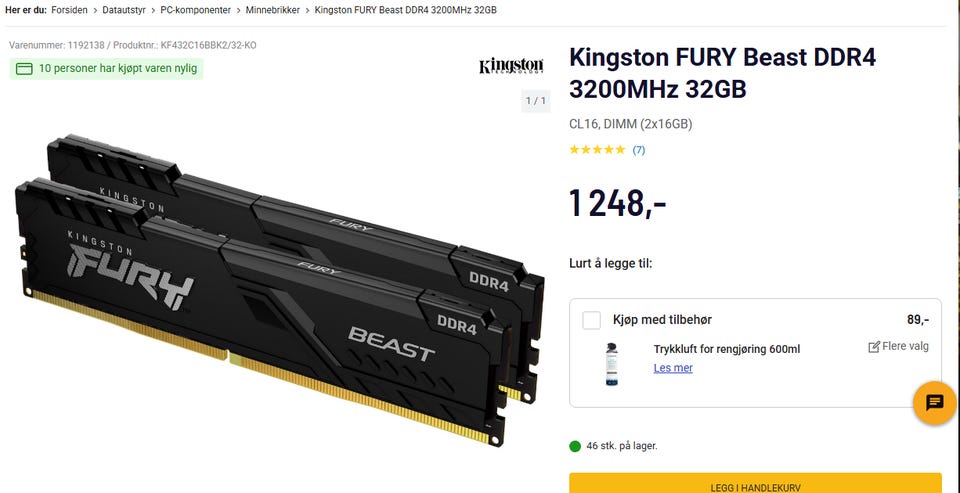Open the orange chat bubble icon
This screenshot has width=960, height=493.
pos(934,402)
